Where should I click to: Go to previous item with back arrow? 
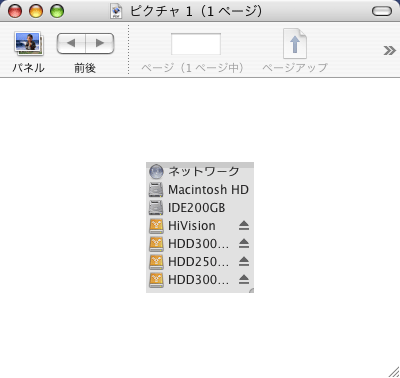coord(71,43)
